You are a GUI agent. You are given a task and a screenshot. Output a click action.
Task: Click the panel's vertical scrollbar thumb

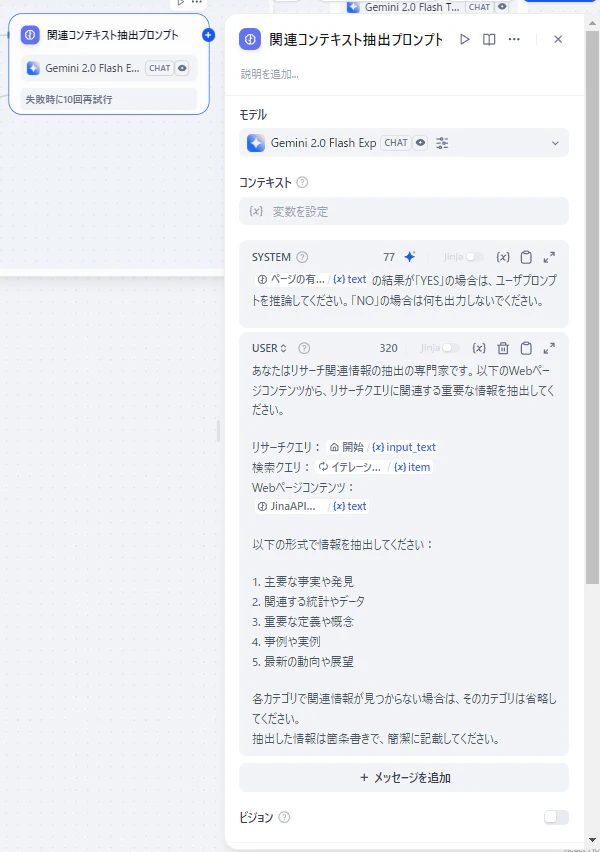592,307
